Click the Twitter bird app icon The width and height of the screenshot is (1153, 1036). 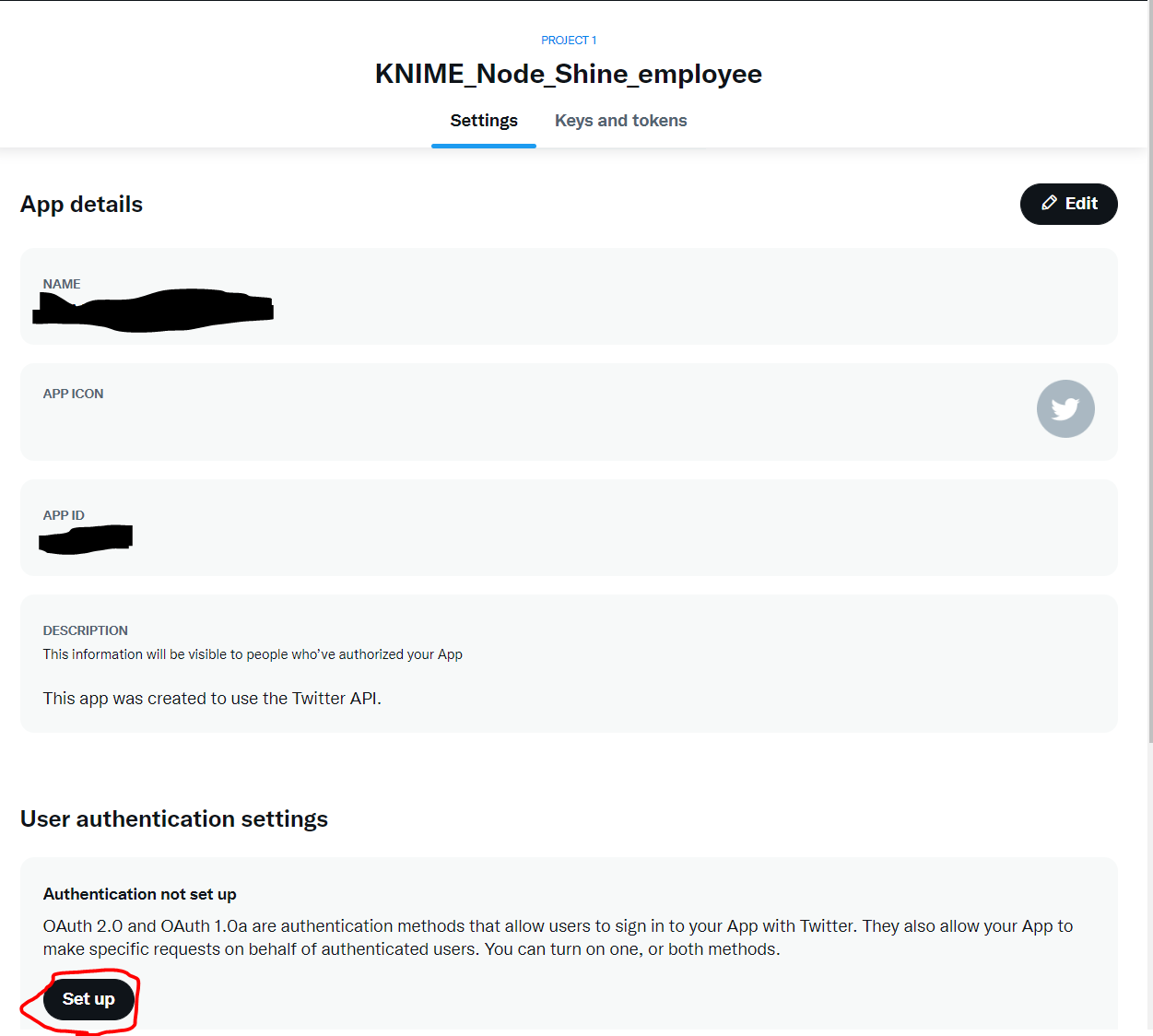(x=1065, y=408)
